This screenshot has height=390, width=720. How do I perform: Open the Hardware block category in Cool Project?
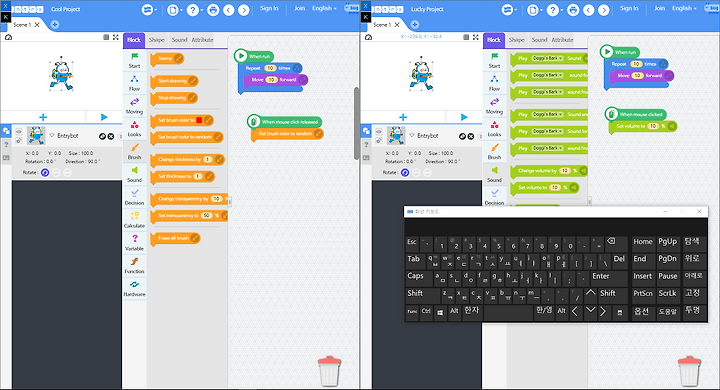[x=135, y=288]
